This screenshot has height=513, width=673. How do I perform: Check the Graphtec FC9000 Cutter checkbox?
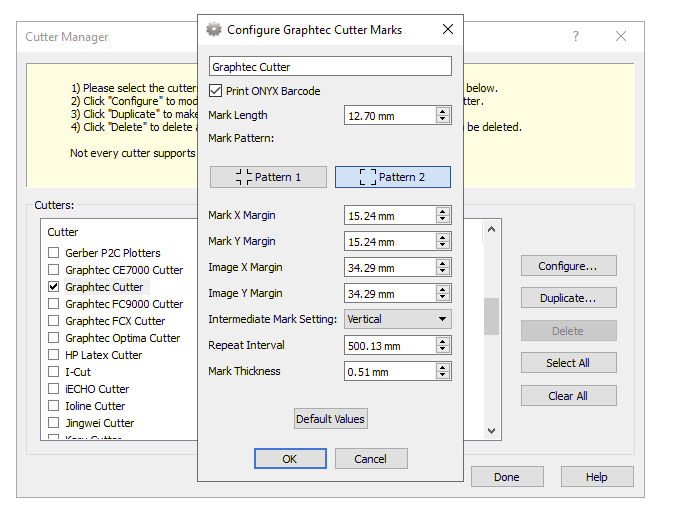point(54,304)
